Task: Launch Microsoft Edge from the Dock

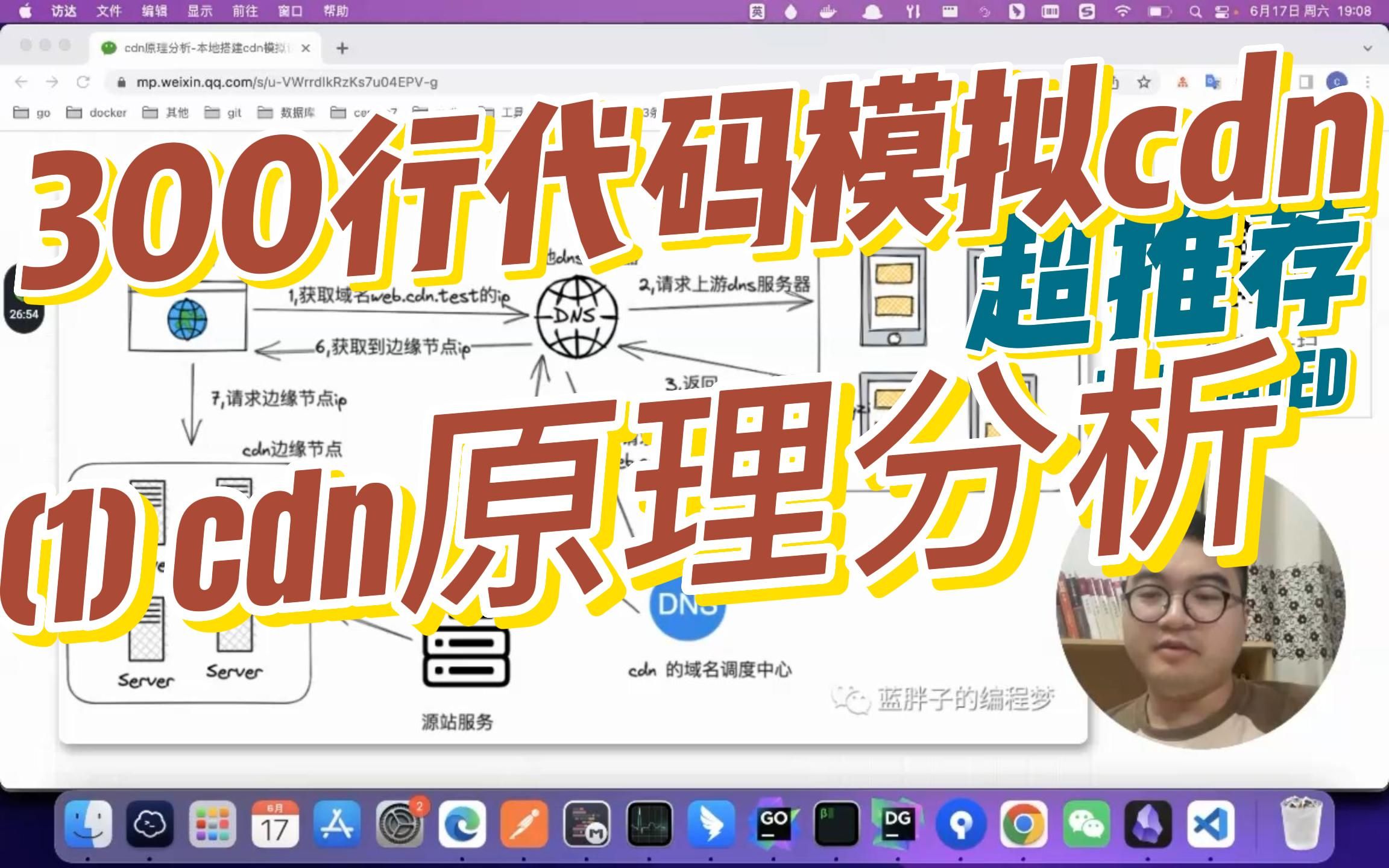Action: [x=462, y=824]
